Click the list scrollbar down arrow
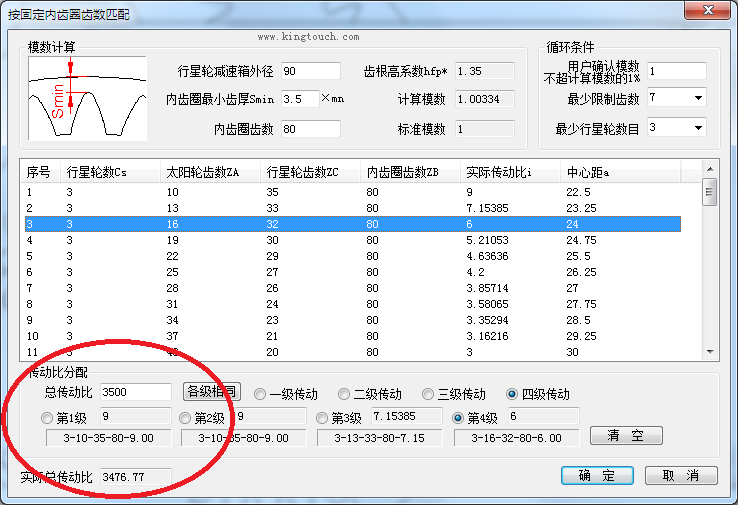The height and width of the screenshot is (508, 738). click(x=710, y=352)
